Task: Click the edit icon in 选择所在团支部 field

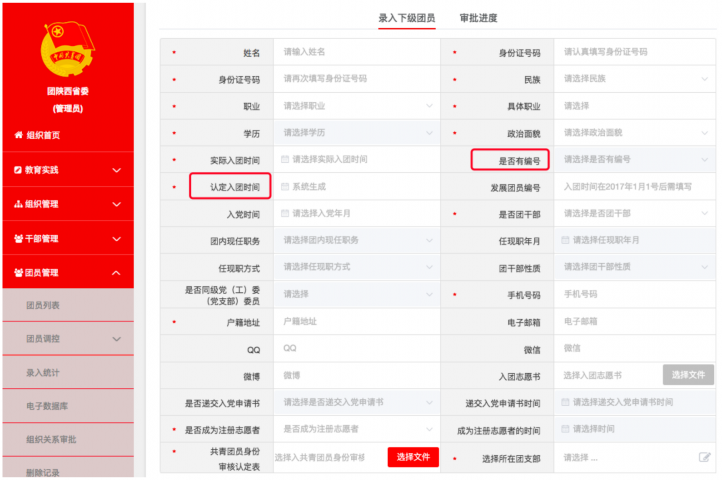Action: [704, 457]
